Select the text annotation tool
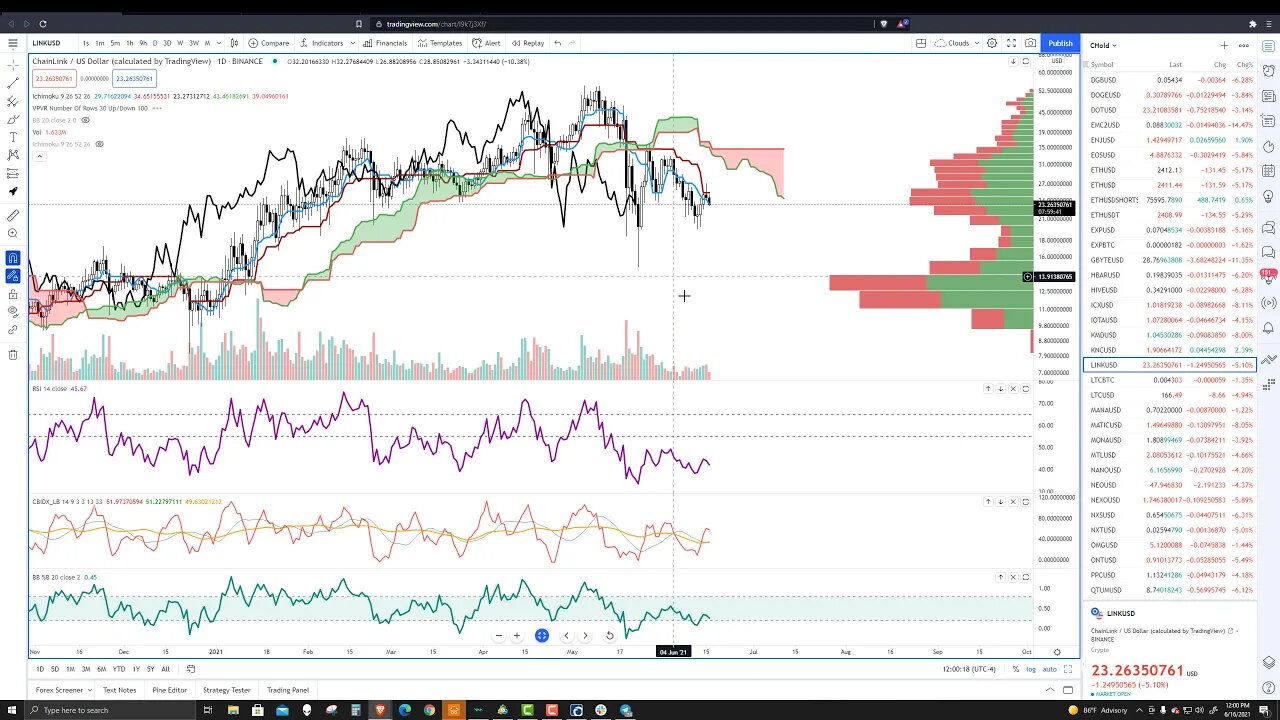 [x=12, y=137]
